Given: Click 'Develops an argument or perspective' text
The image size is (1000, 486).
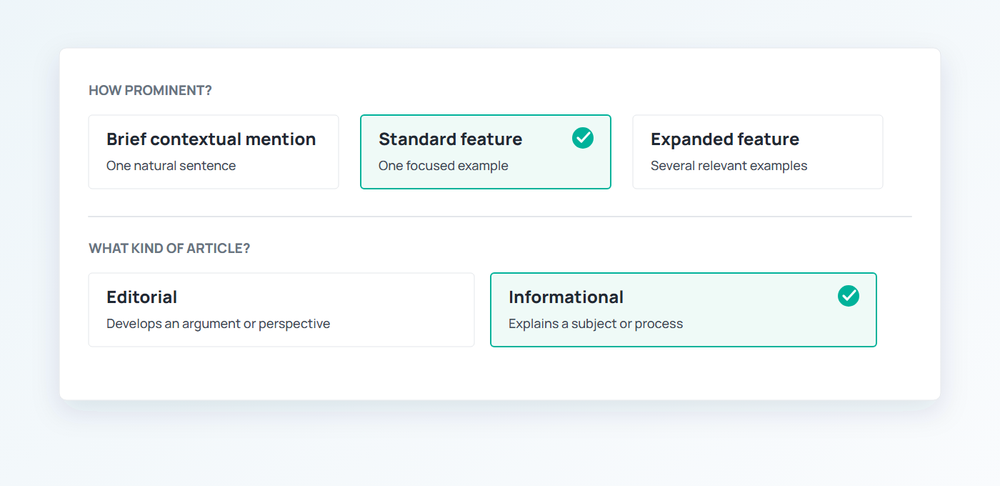Looking at the screenshot, I should [x=218, y=324].
